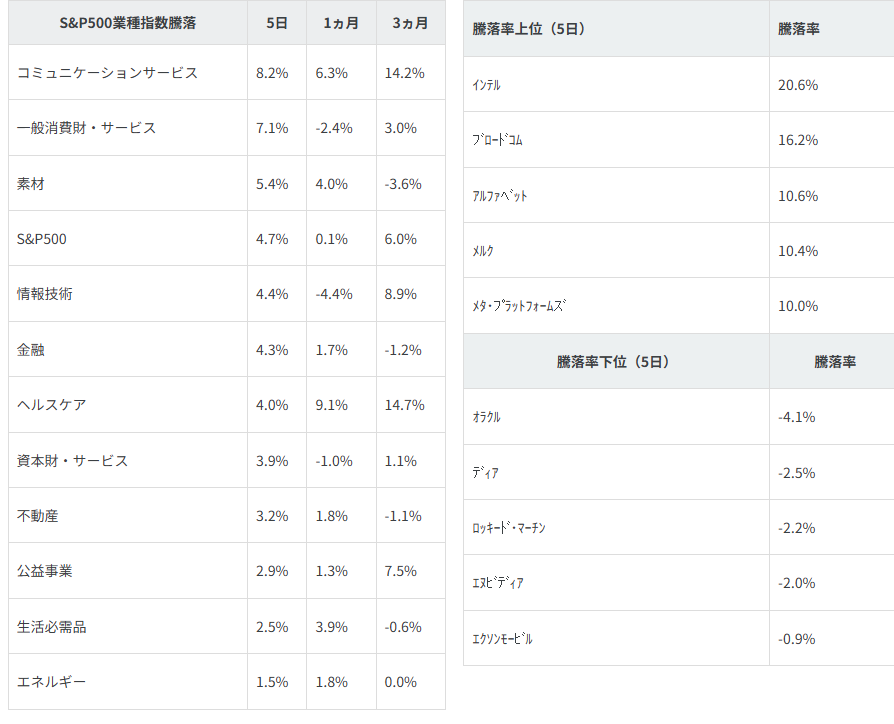Screen dimensions: 894x724
Task: Click the 情報技術 sector name
Action: (45, 294)
